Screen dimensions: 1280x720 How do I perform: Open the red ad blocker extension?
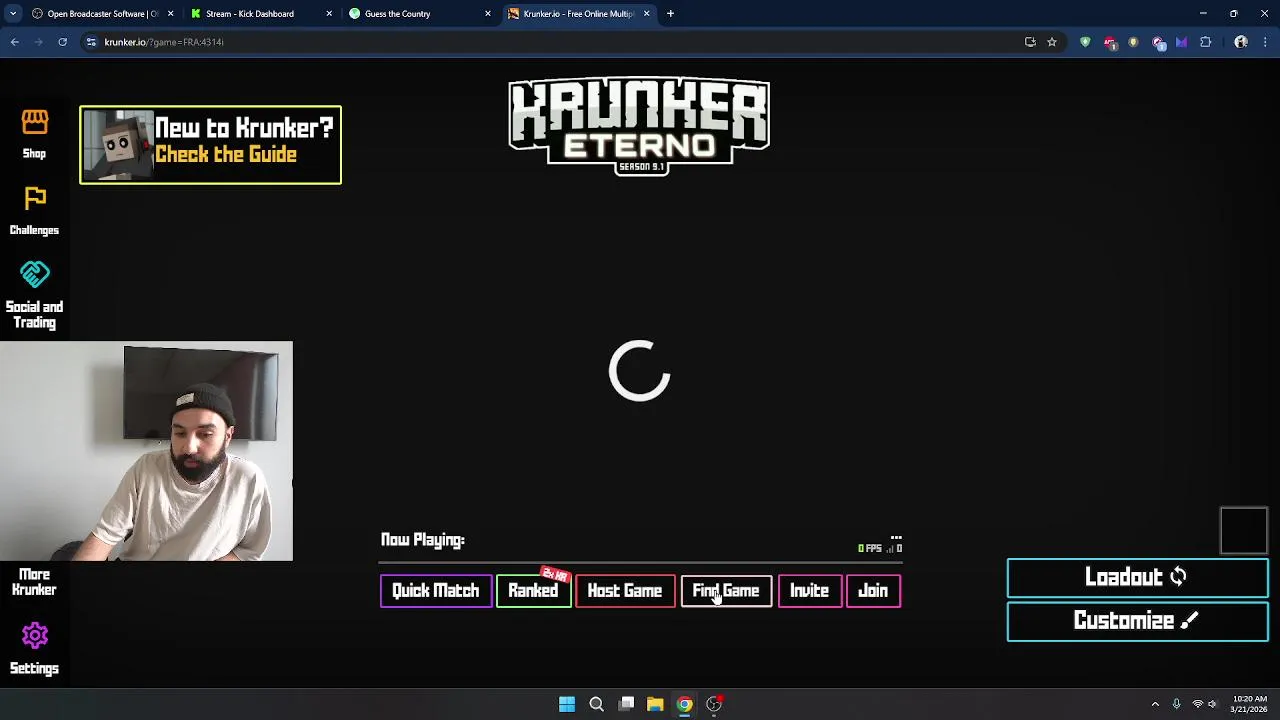[1110, 42]
